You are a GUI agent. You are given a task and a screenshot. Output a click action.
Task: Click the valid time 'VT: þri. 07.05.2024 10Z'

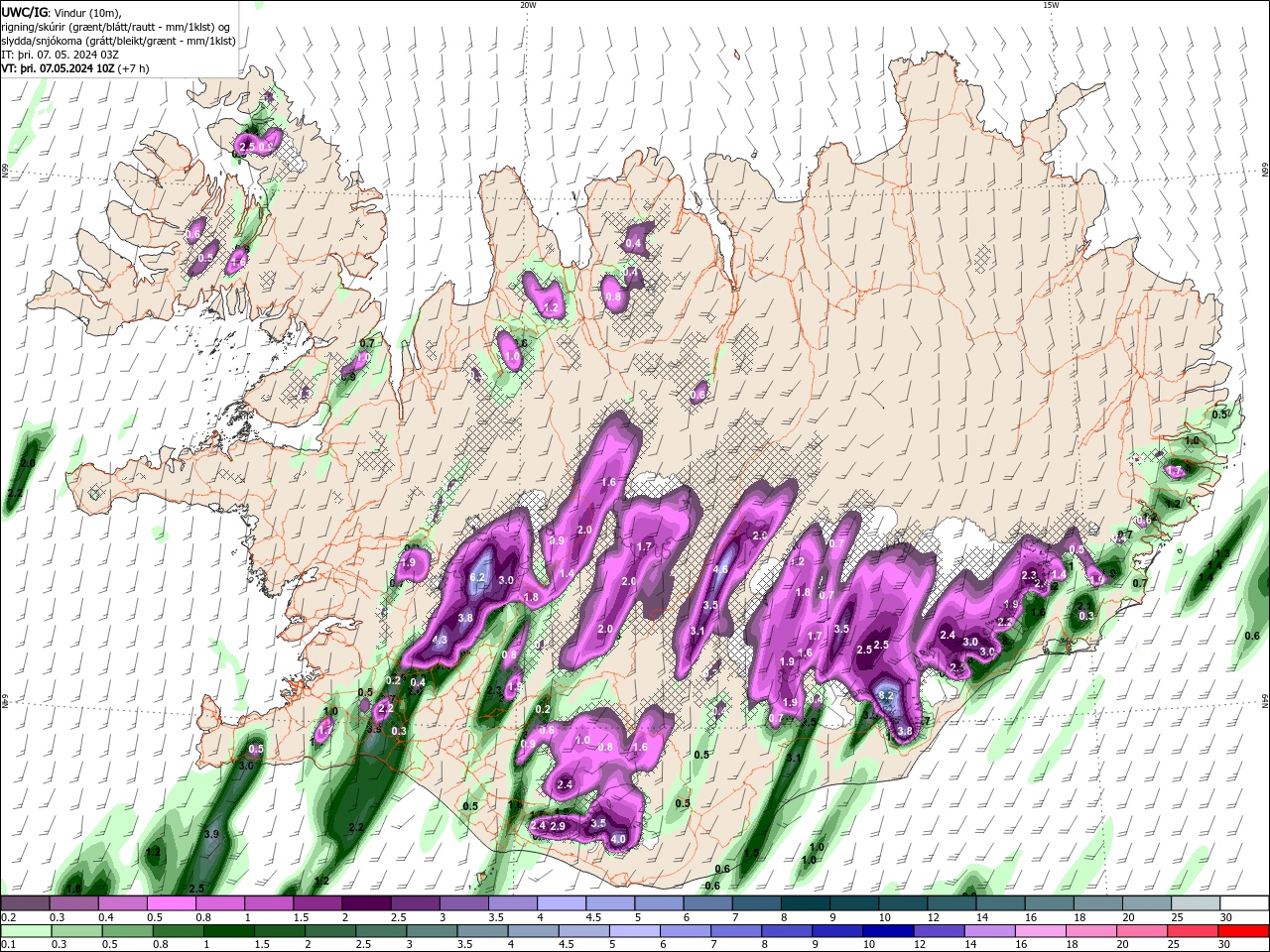click(58, 68)
